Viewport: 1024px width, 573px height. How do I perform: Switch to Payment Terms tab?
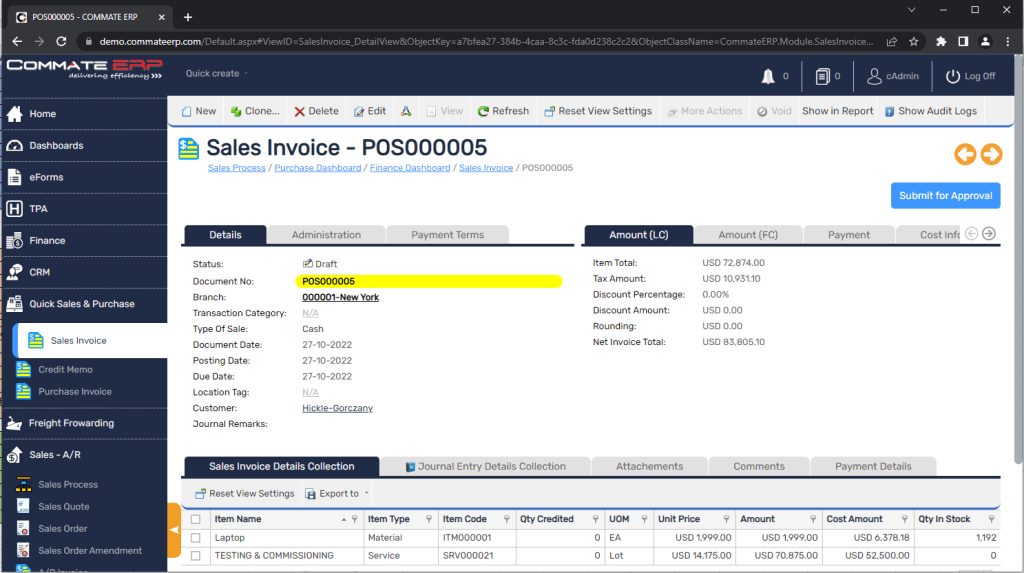click(447, 235)
